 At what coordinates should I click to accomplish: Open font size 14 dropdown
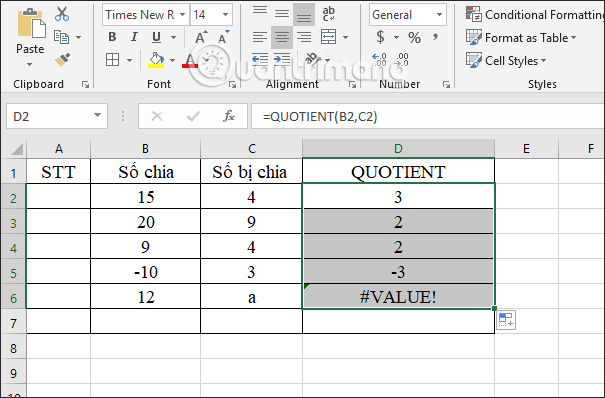225,15
